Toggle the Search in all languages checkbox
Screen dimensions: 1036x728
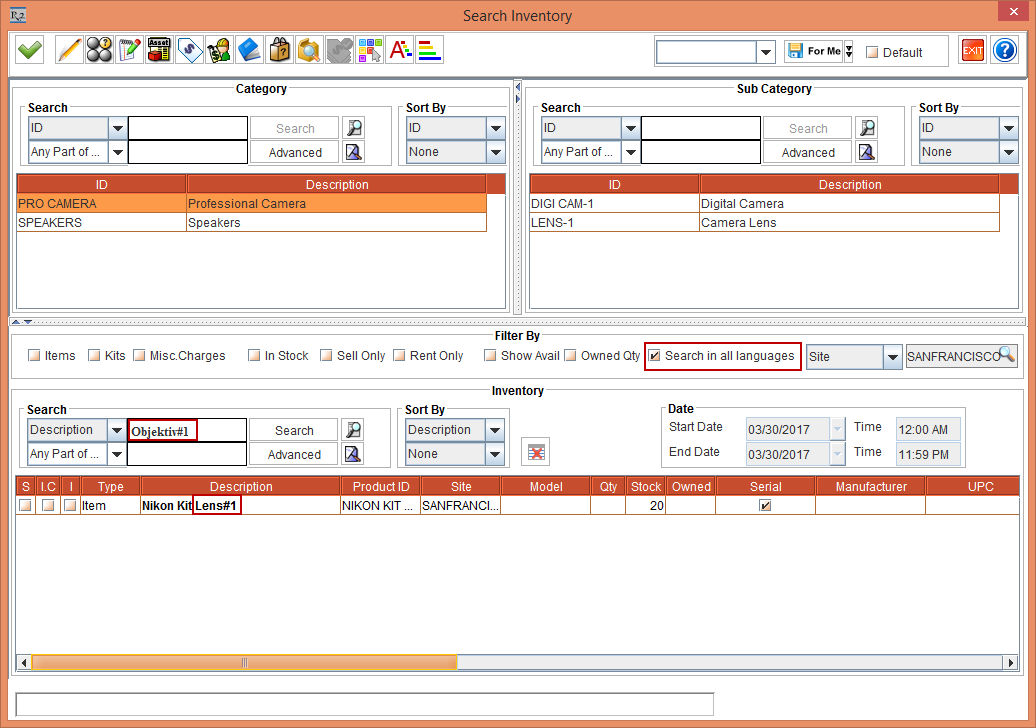tap(655, 356)
